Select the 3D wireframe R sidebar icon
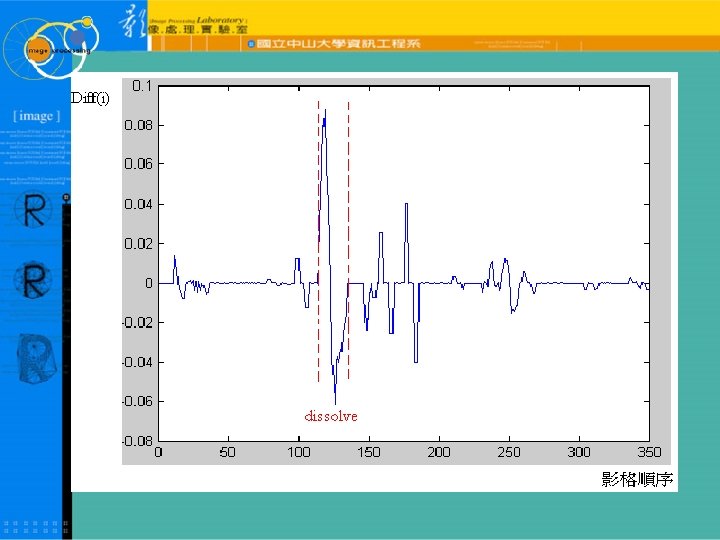 pyautogui.click(x=37, y=358)
